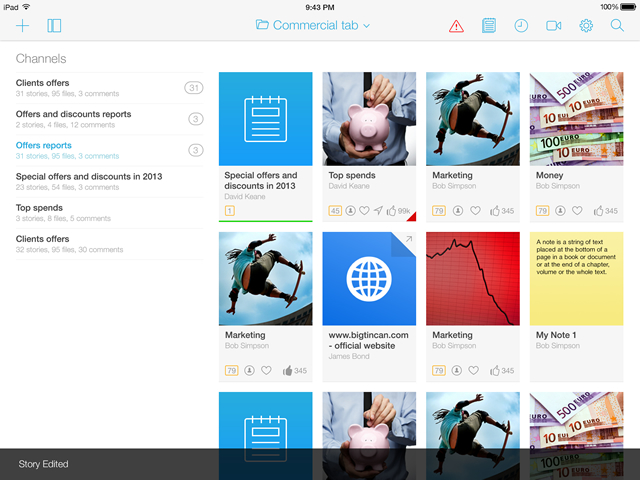640x480 pixels.
Task: Select Top spends channel
Action: [x=109, y=213]
